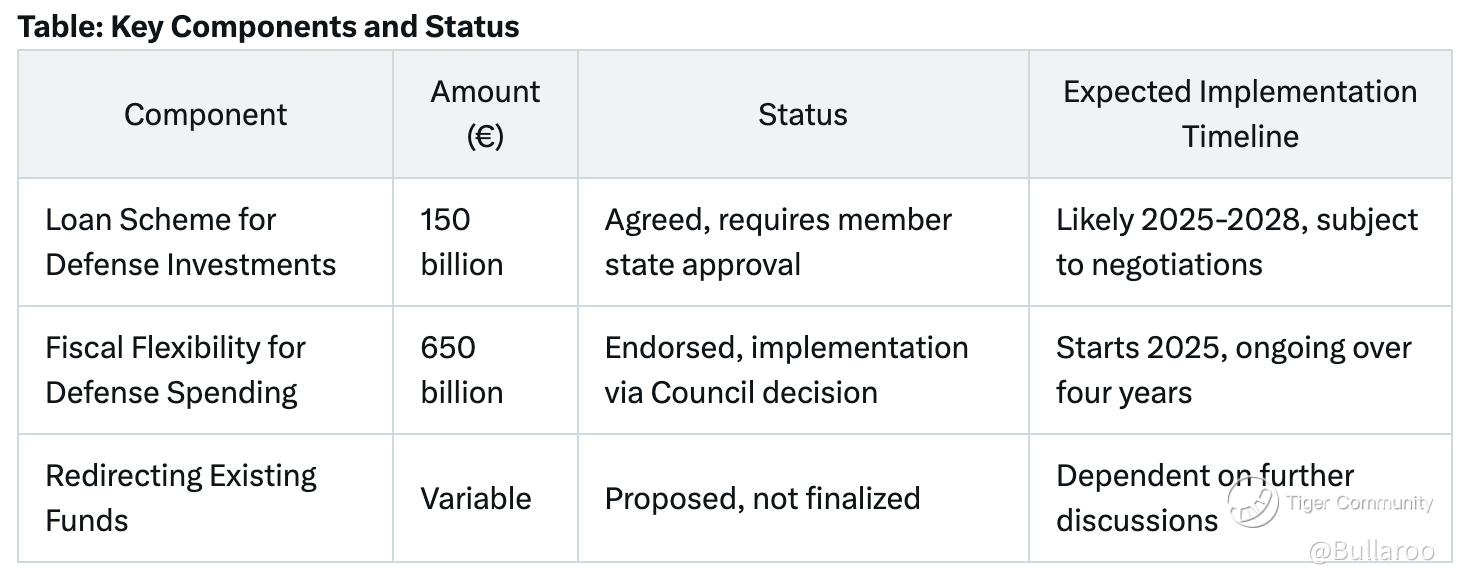
Task: Click the Variable amount cell
Action: point(475,498)
